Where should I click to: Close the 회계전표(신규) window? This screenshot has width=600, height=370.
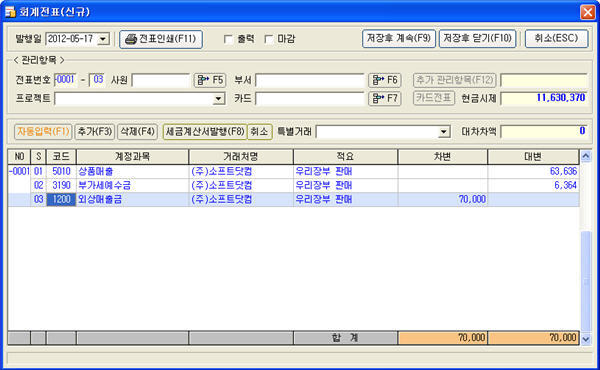pos(588,12)
